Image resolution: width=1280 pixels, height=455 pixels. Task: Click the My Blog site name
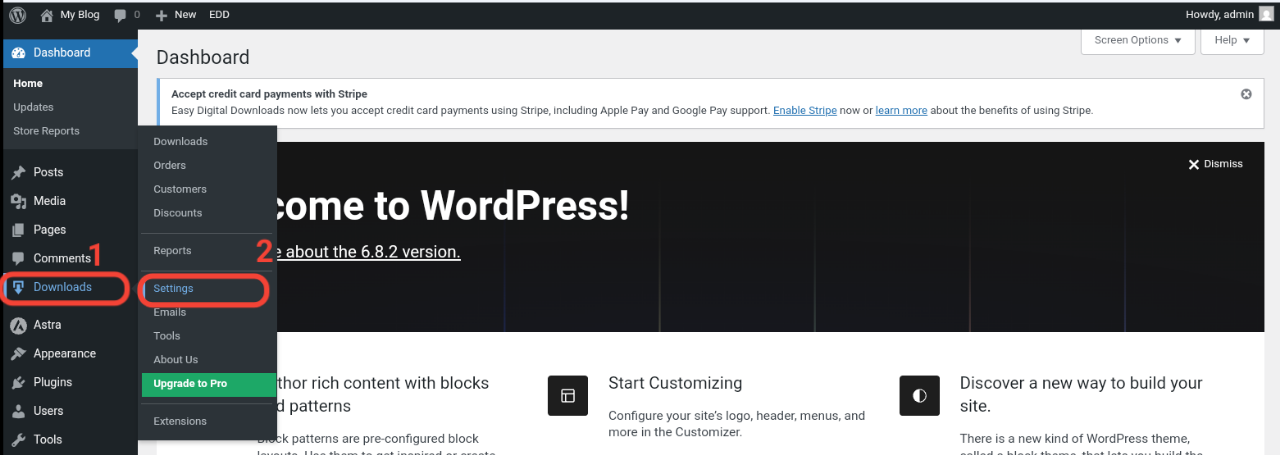(81, 15)
